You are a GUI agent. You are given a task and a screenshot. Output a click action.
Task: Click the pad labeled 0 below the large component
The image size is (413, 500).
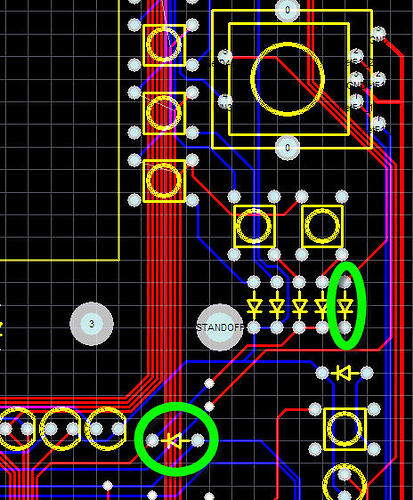click(x=287, y=148)
